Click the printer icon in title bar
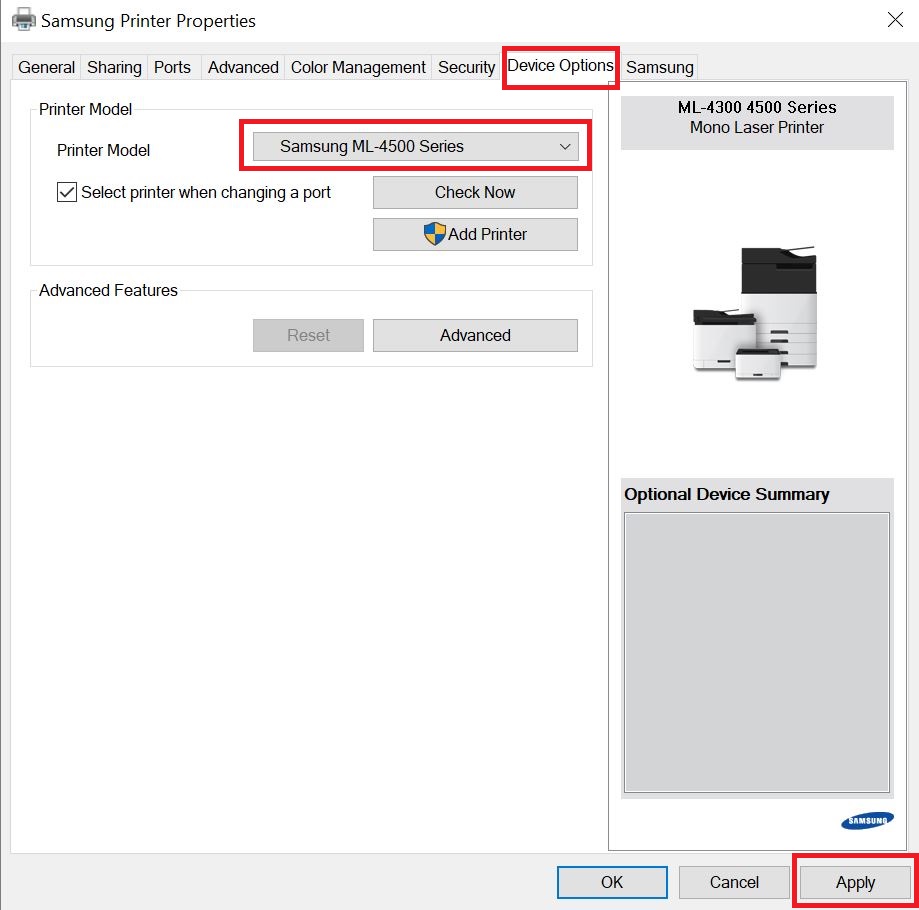 pyautogui.click(x=23, y=20)
